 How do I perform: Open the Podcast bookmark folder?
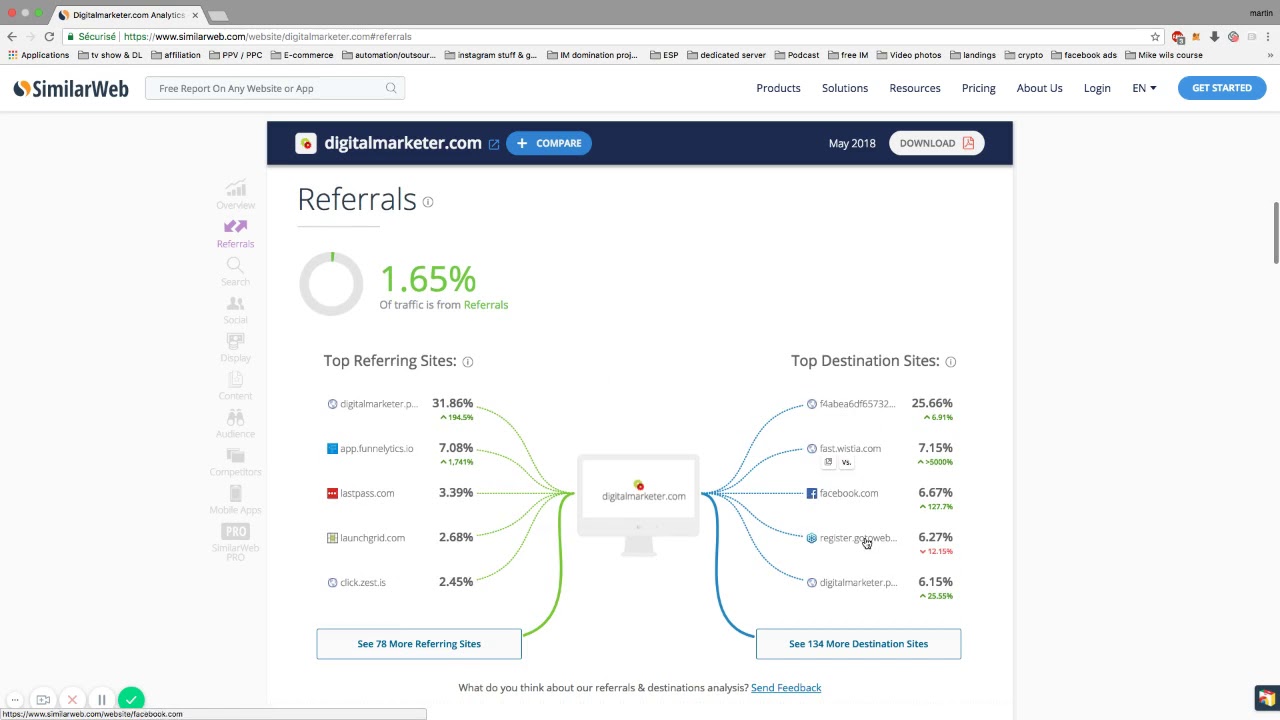tap(797, 55)
